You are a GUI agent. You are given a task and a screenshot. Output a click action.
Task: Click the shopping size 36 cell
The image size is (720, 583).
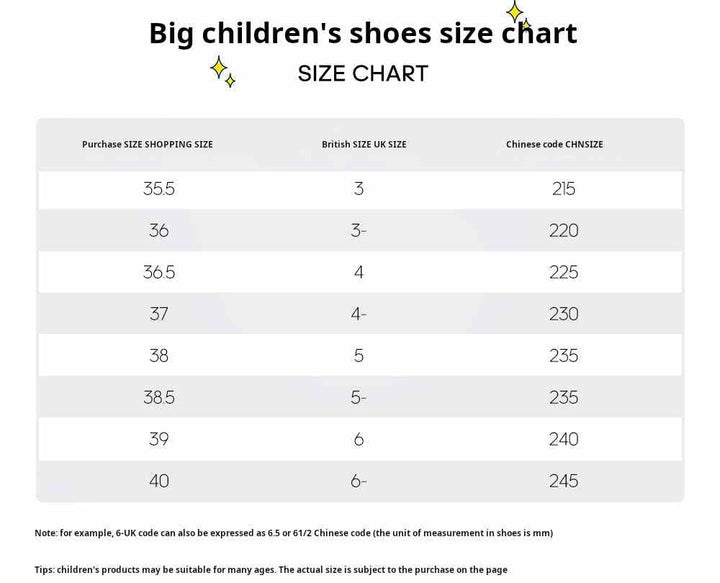point(159,231)
